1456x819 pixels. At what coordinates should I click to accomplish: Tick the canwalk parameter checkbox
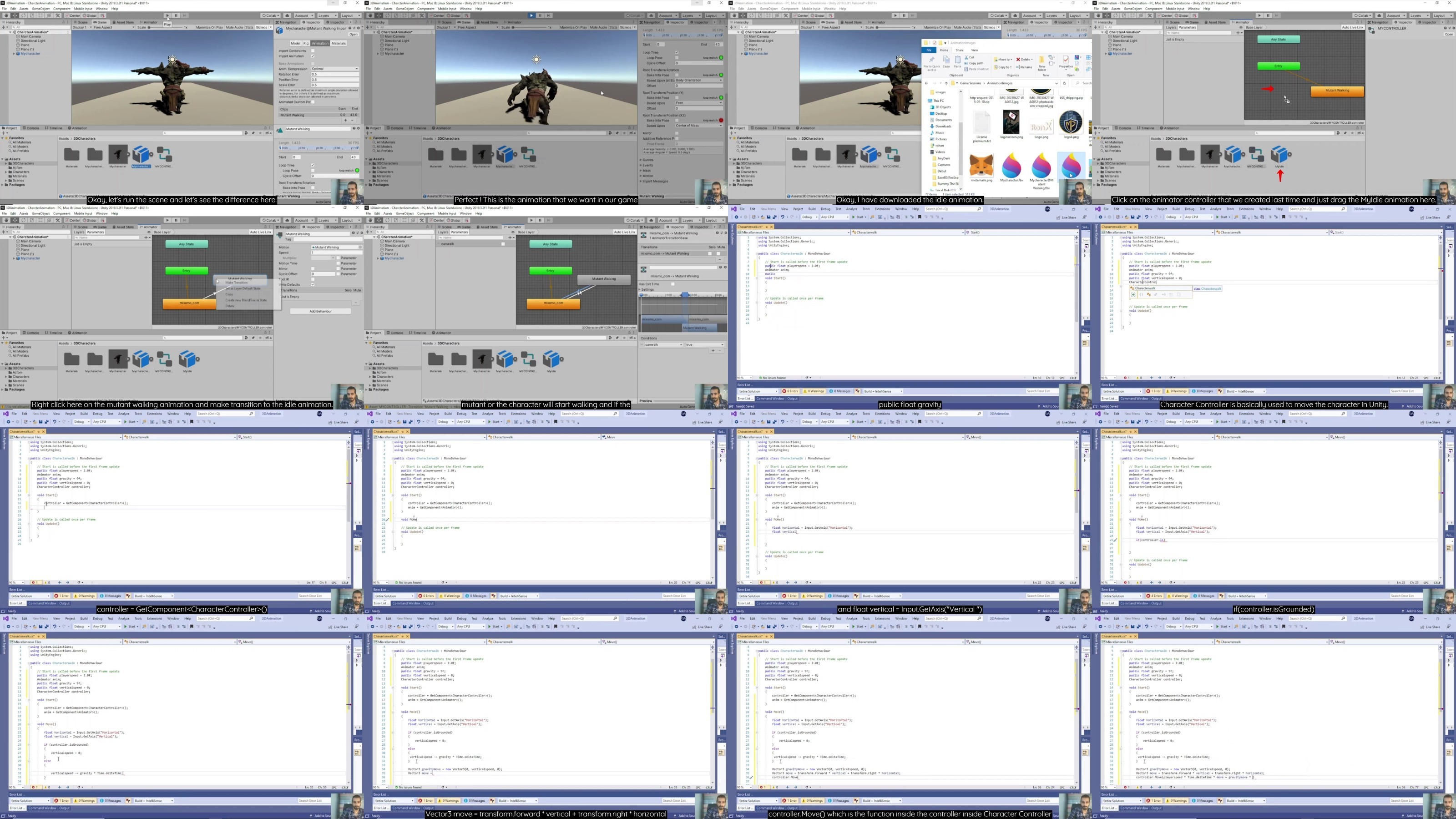point(502,244)
